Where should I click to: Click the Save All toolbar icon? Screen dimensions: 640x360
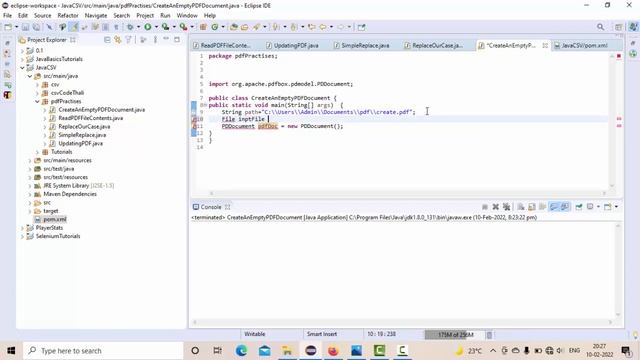pos(36,27)
